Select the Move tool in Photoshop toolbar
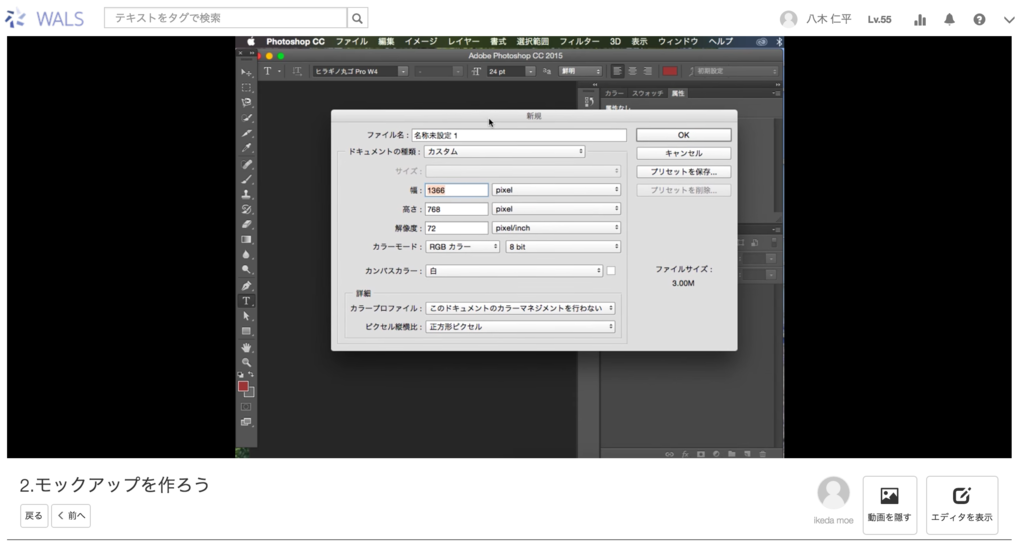Screen dimensions: 1024x556 [246, 73]
